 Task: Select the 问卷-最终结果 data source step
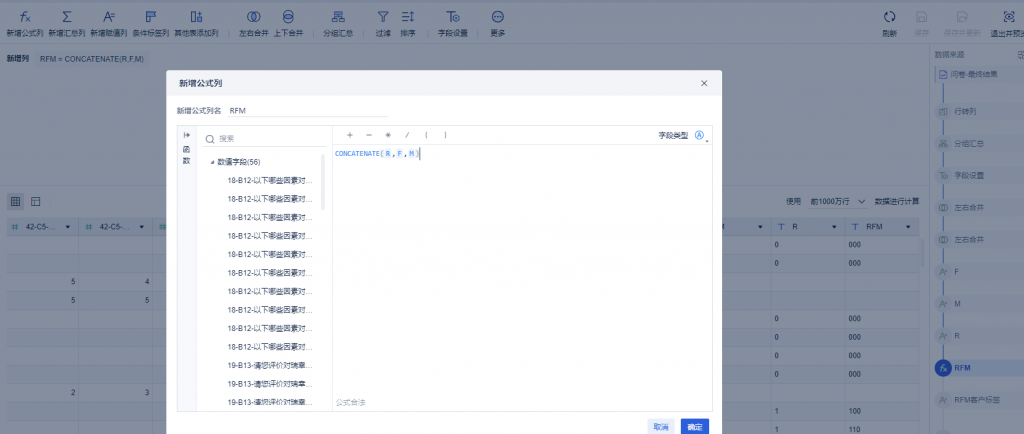(x=975, y=74)
